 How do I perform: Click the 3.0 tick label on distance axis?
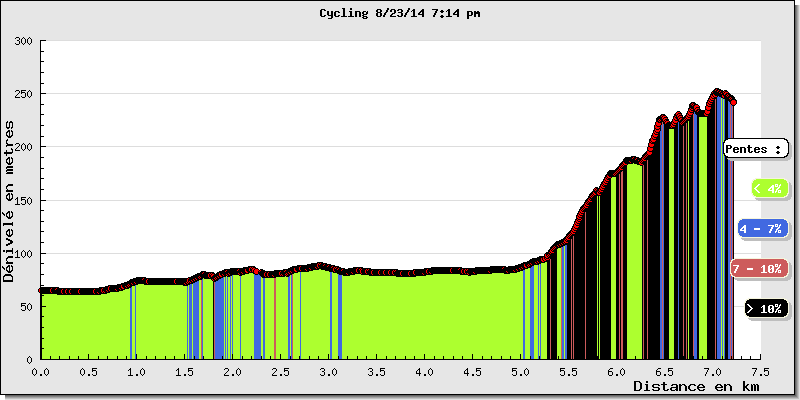329,372
